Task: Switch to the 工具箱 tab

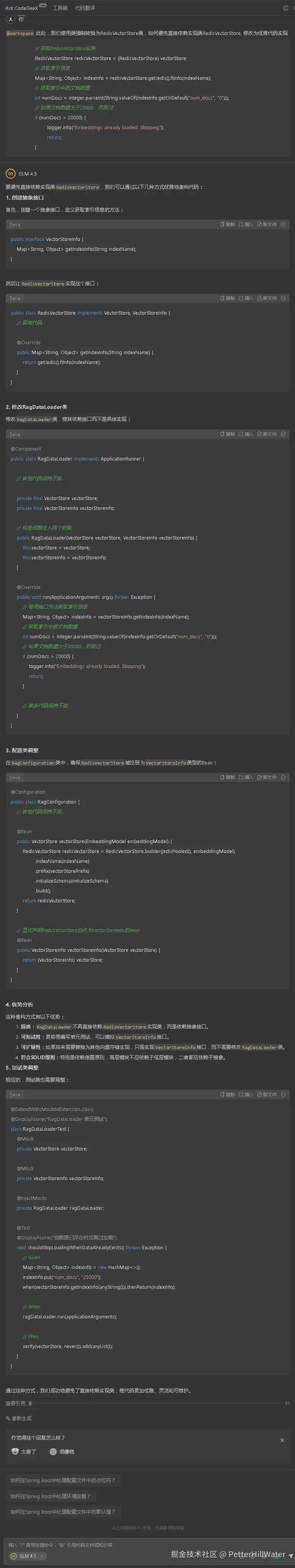Action: tap(60, 8)
